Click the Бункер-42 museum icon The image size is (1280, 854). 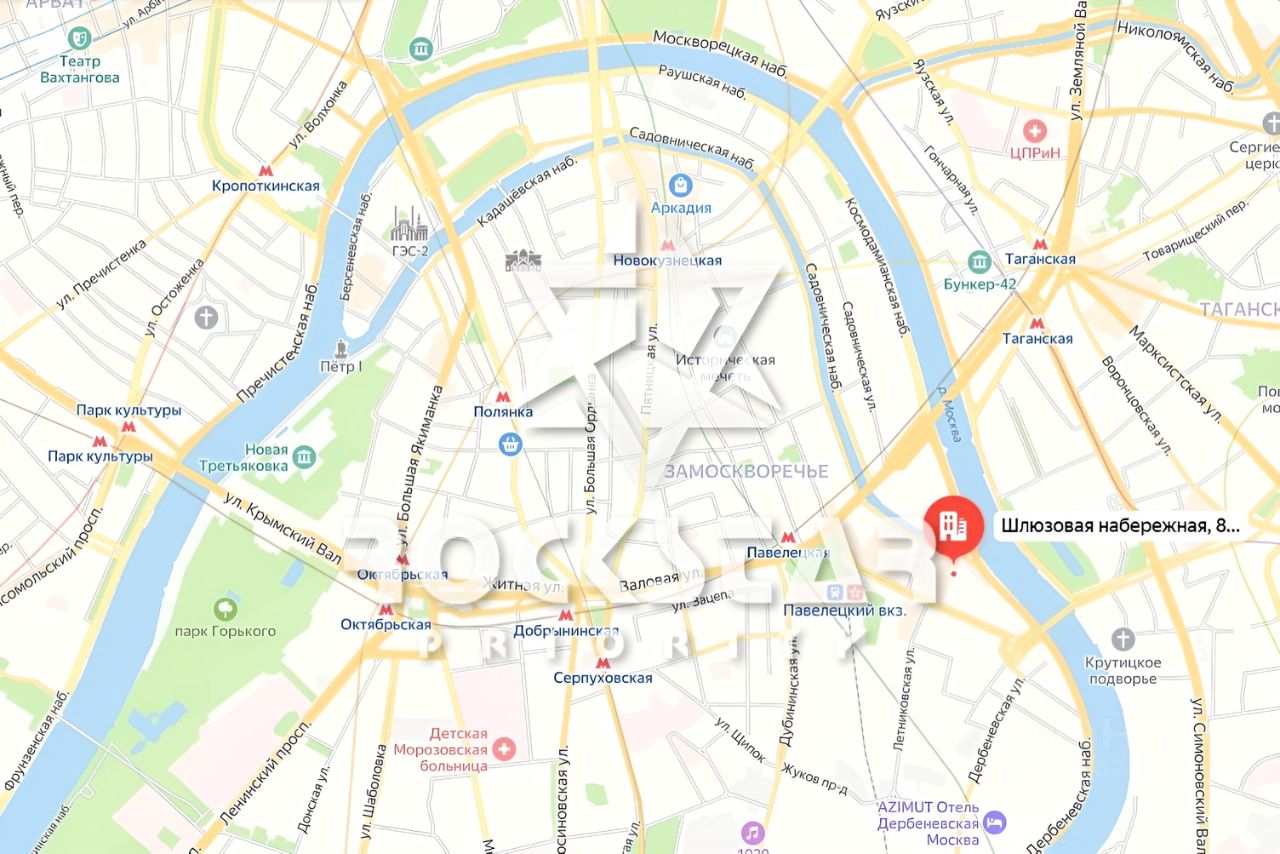980,262
